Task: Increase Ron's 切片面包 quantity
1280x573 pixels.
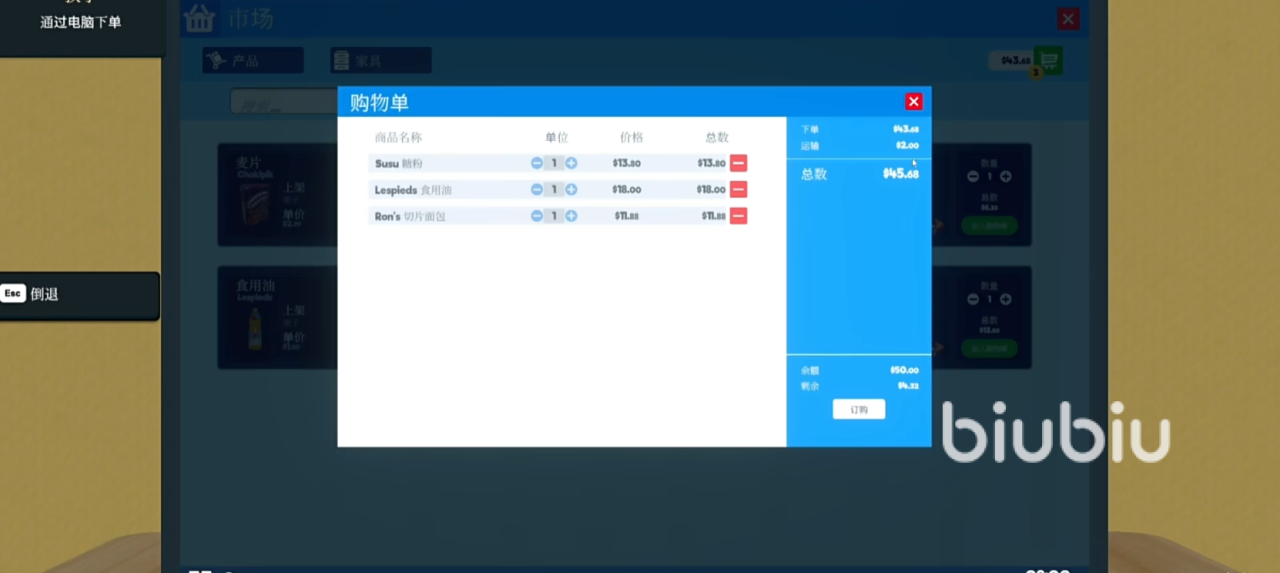Action: pos(571,216)
